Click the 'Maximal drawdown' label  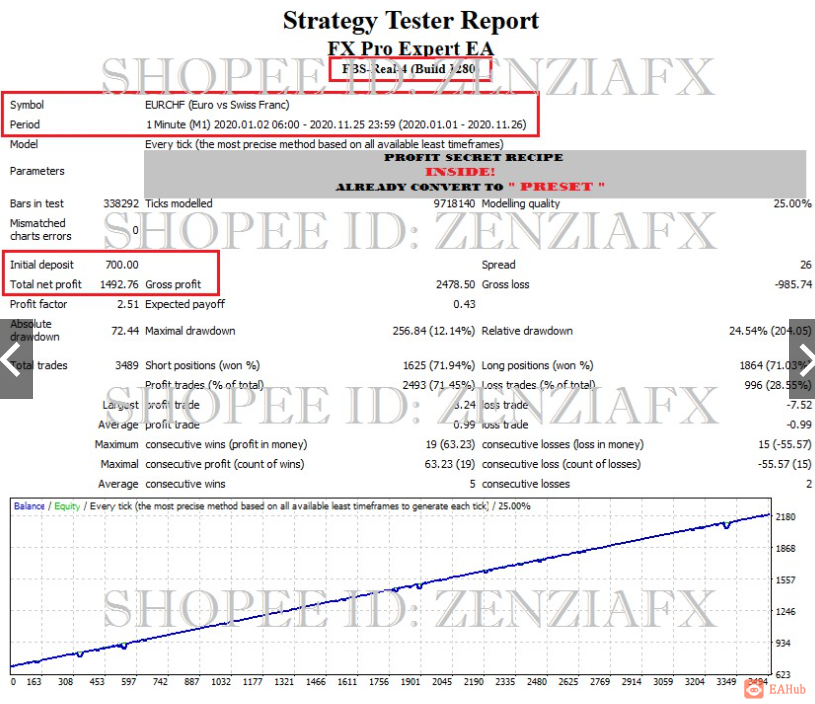pyautogui.click(x=190, y=331)
